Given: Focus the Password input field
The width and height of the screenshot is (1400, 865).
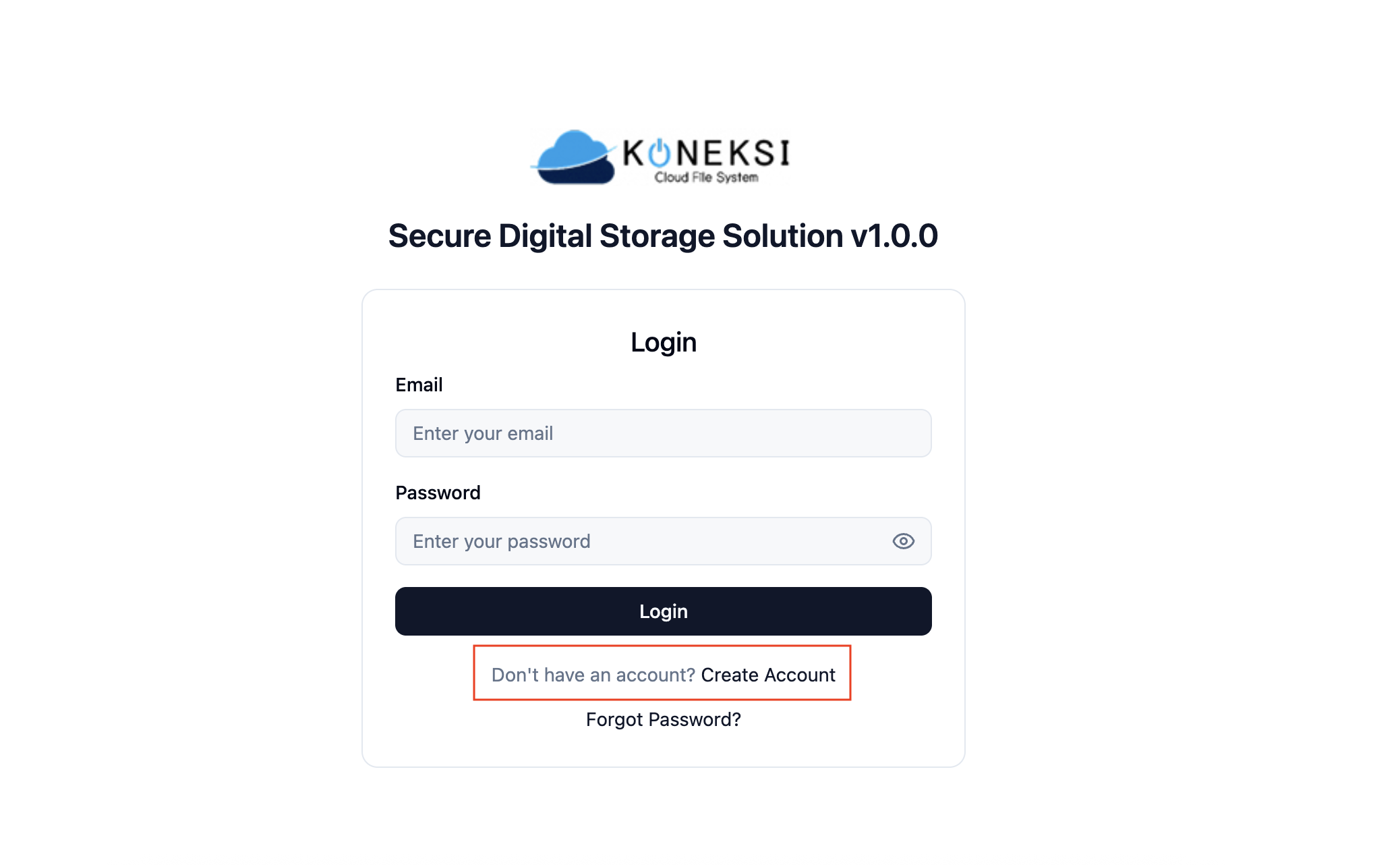Looking at the screenshot, I should tap(641, 541).
